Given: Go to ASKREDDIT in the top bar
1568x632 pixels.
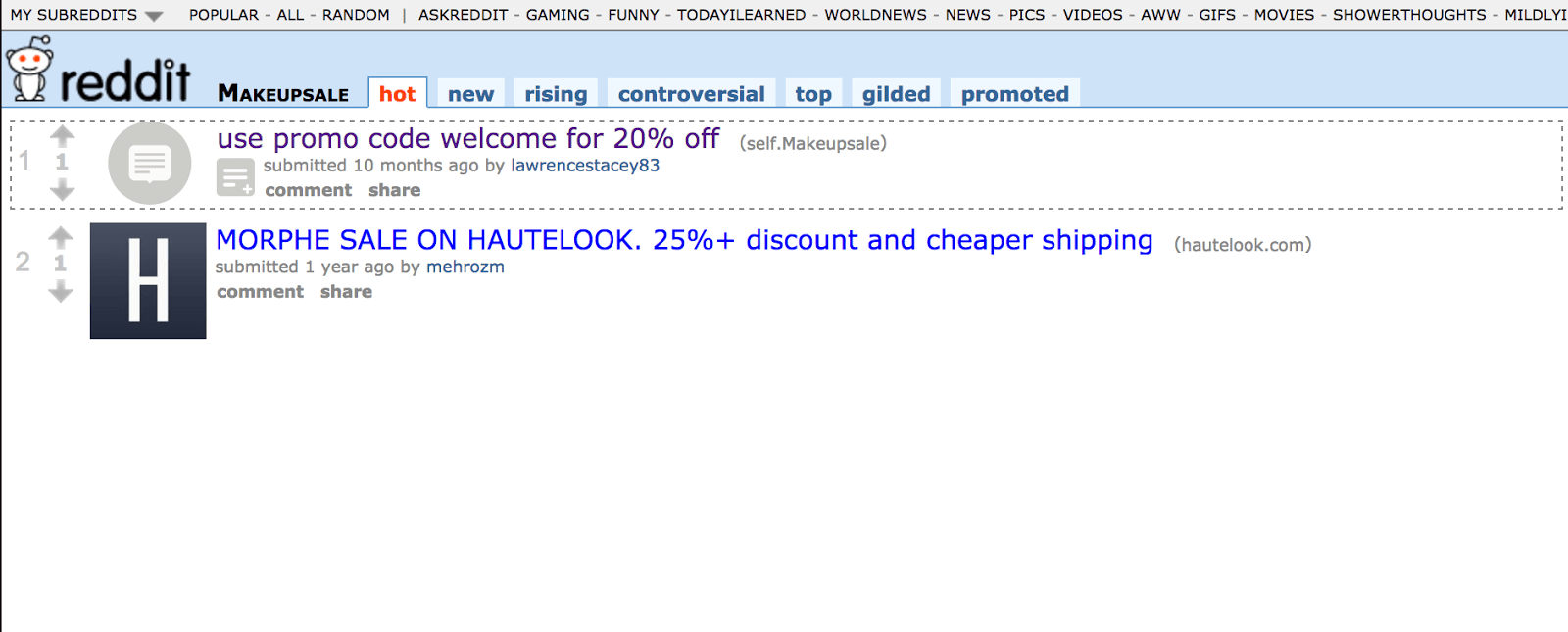Looking at the screenshot, I should click(463, 15).
